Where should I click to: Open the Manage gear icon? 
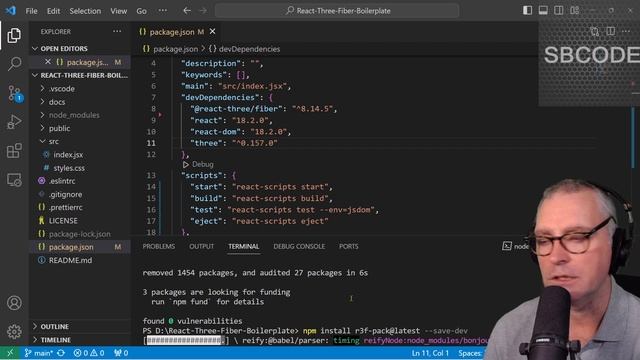click(x=14, y=331)
